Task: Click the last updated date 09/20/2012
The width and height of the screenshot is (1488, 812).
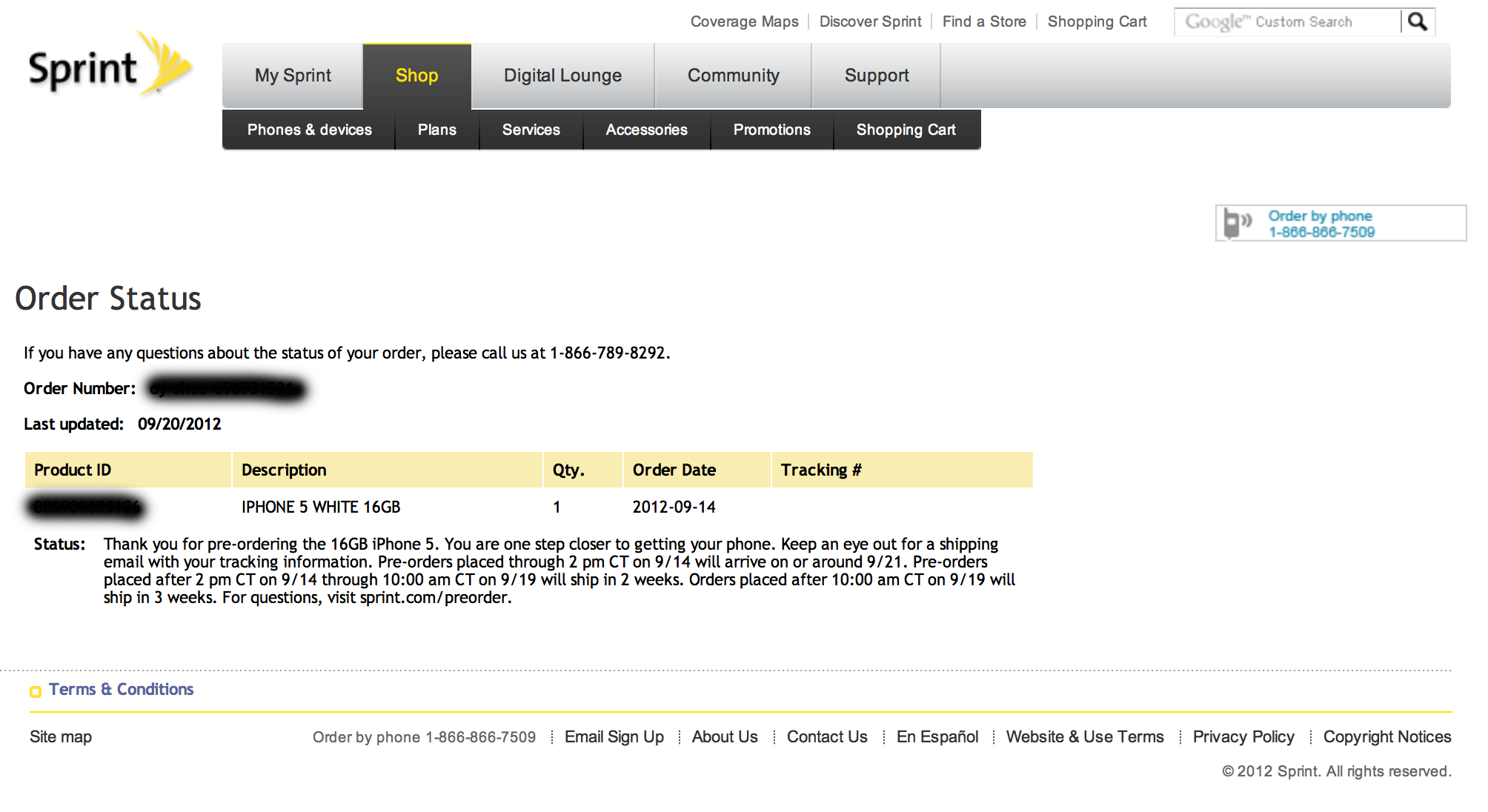Action: click(x=179, y=424)
